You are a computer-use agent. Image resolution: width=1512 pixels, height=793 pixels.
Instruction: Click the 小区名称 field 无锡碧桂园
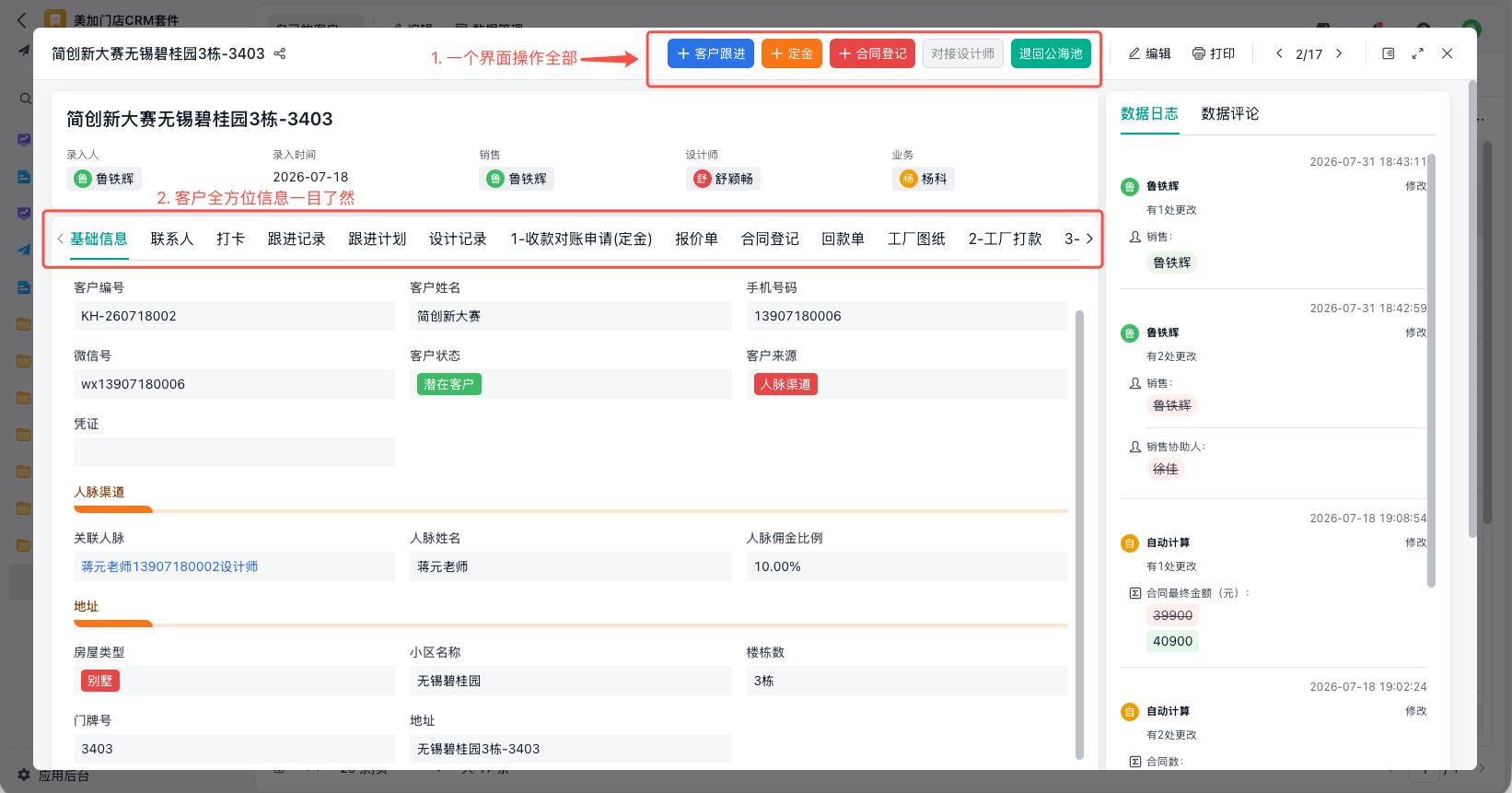tap(570, 681)
